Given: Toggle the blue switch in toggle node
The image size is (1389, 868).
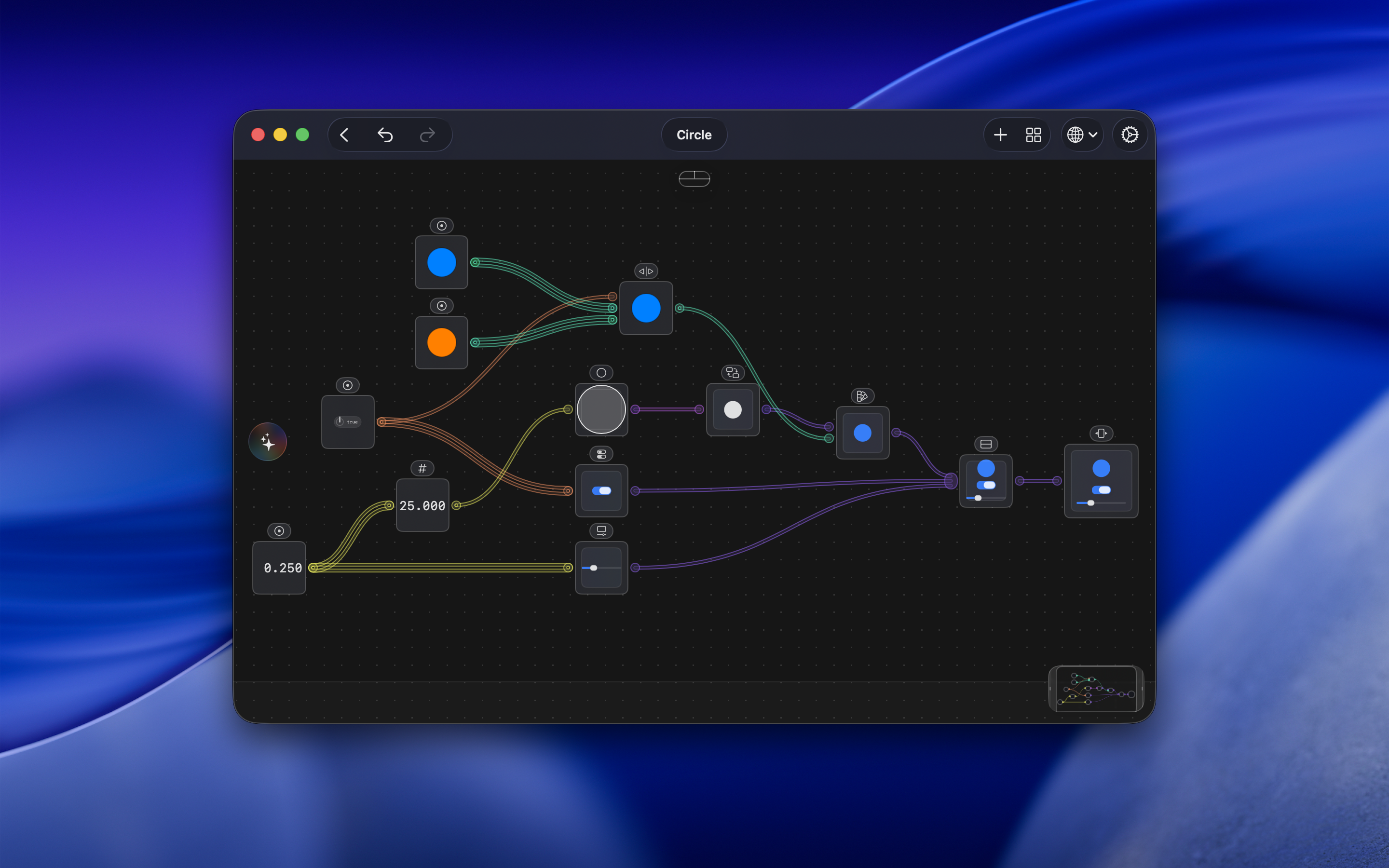Looking at the screenshot, I should tap(601, 491).
